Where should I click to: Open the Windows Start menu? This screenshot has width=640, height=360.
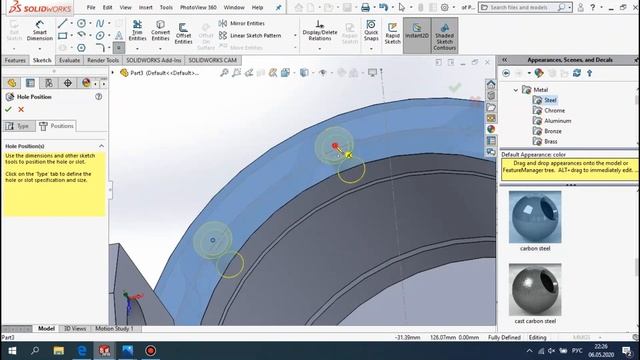[12, 351]
